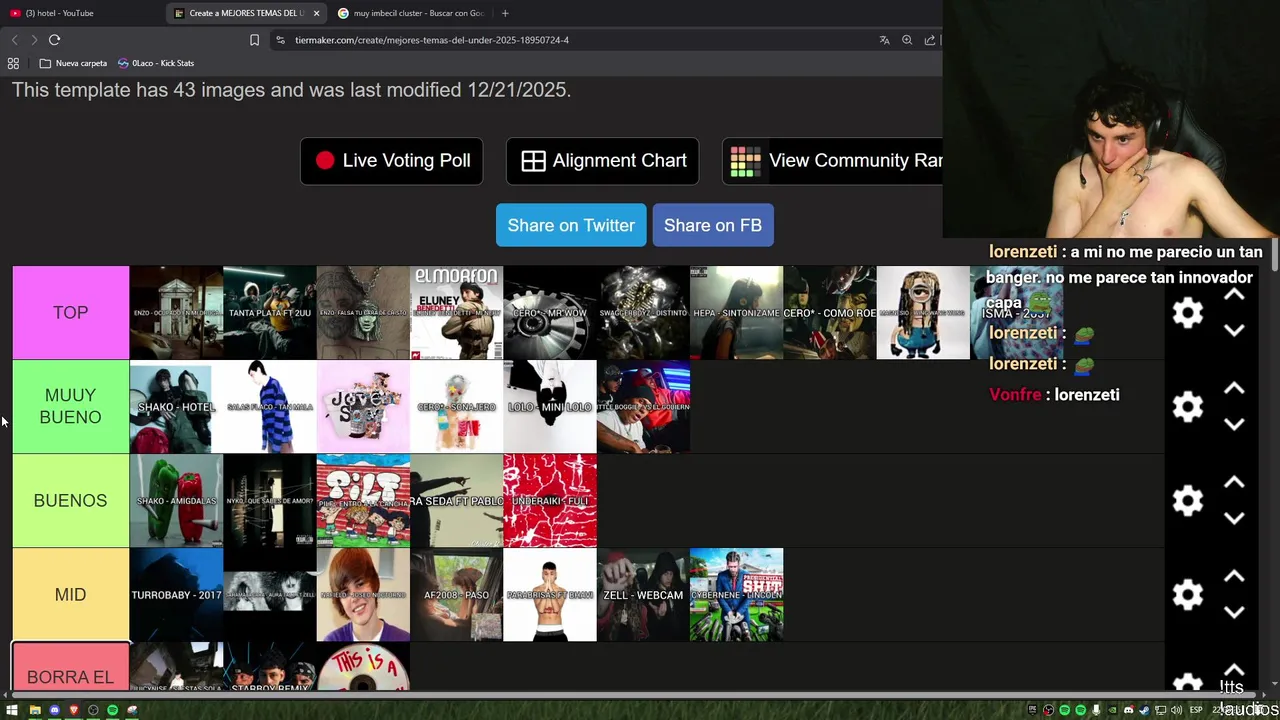Open the Windows Start menu
This screenshot has height=720, width=1280.
14,710
